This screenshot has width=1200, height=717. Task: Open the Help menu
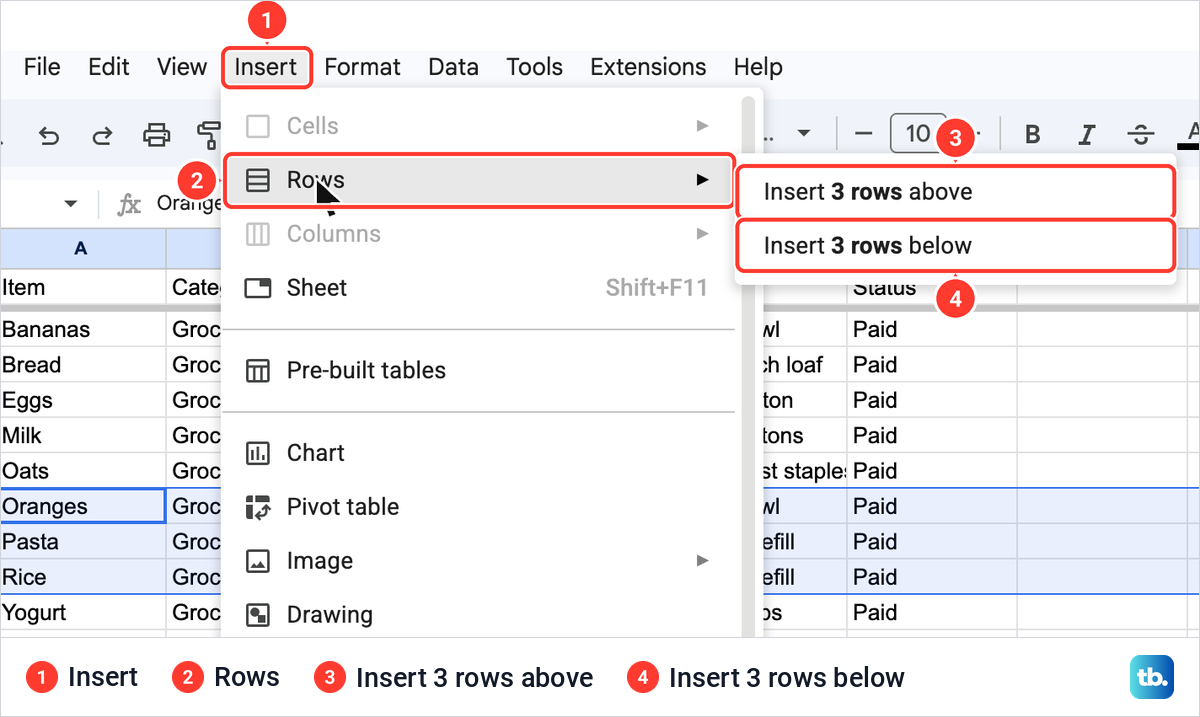[758, 67]
